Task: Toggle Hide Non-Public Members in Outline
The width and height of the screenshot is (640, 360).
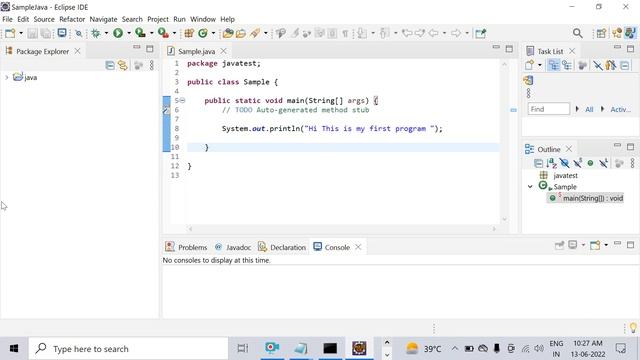Action: coord(590,163)
